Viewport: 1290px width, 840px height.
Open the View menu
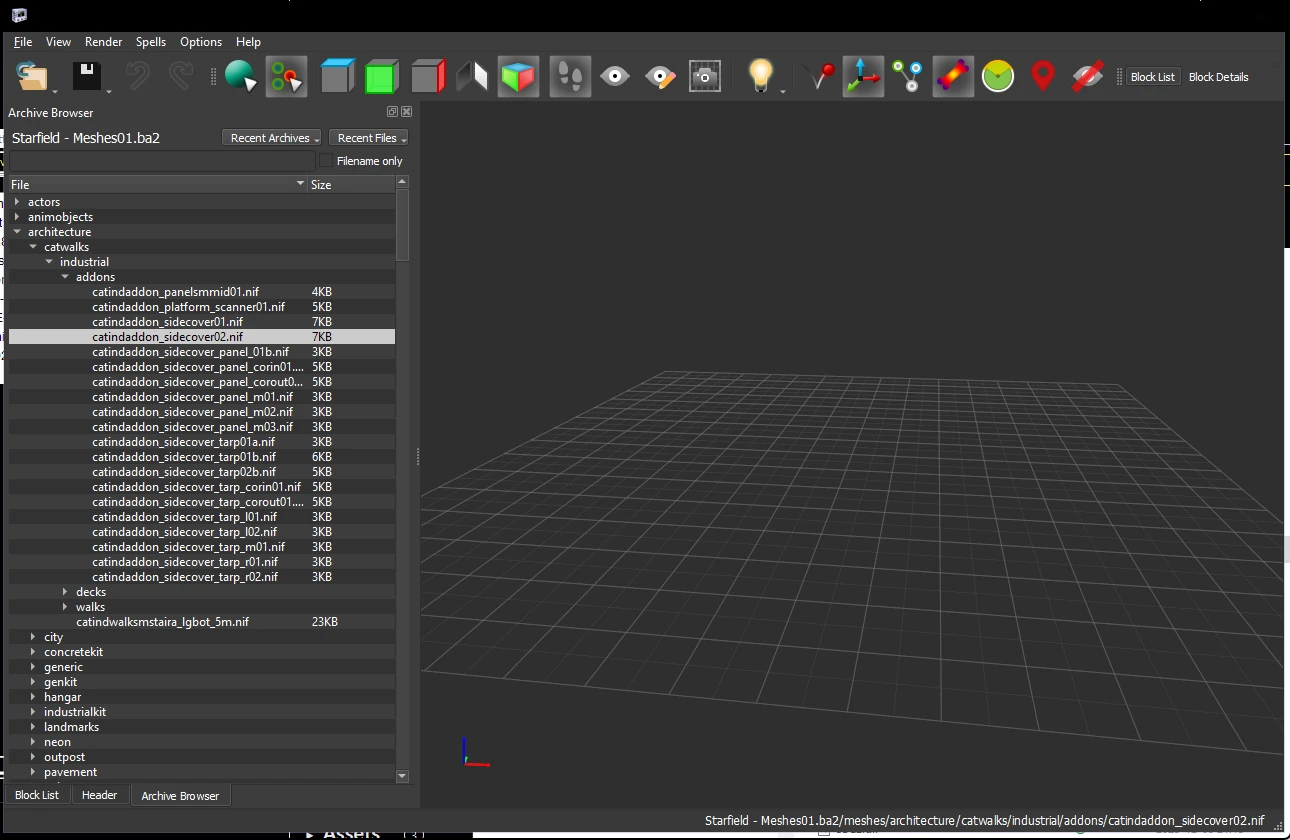coord(58,42)
